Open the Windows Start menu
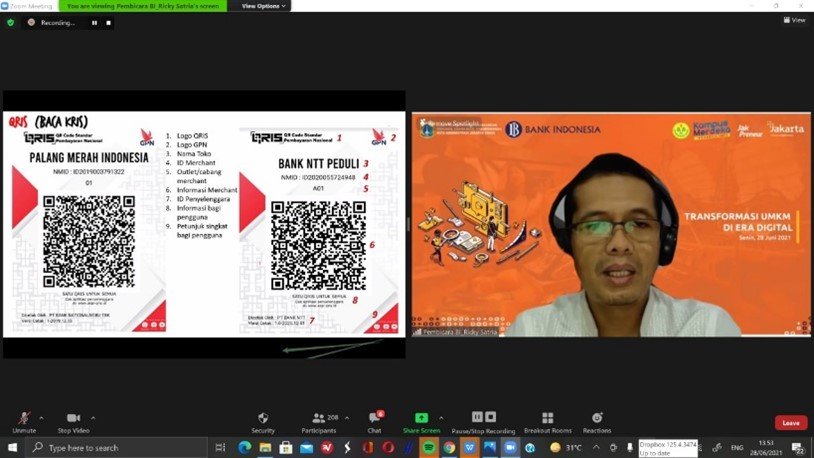 pos(12,447)
